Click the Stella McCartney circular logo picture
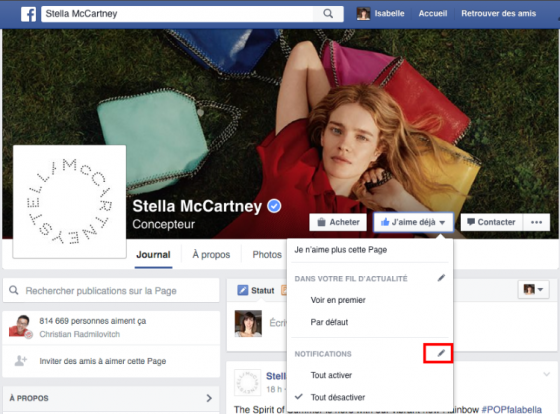 coord(70,201)
